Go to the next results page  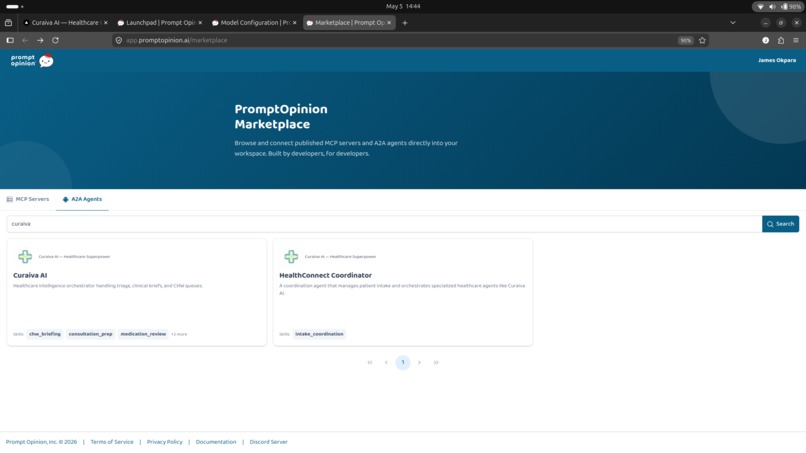click(x=419, y=363)
